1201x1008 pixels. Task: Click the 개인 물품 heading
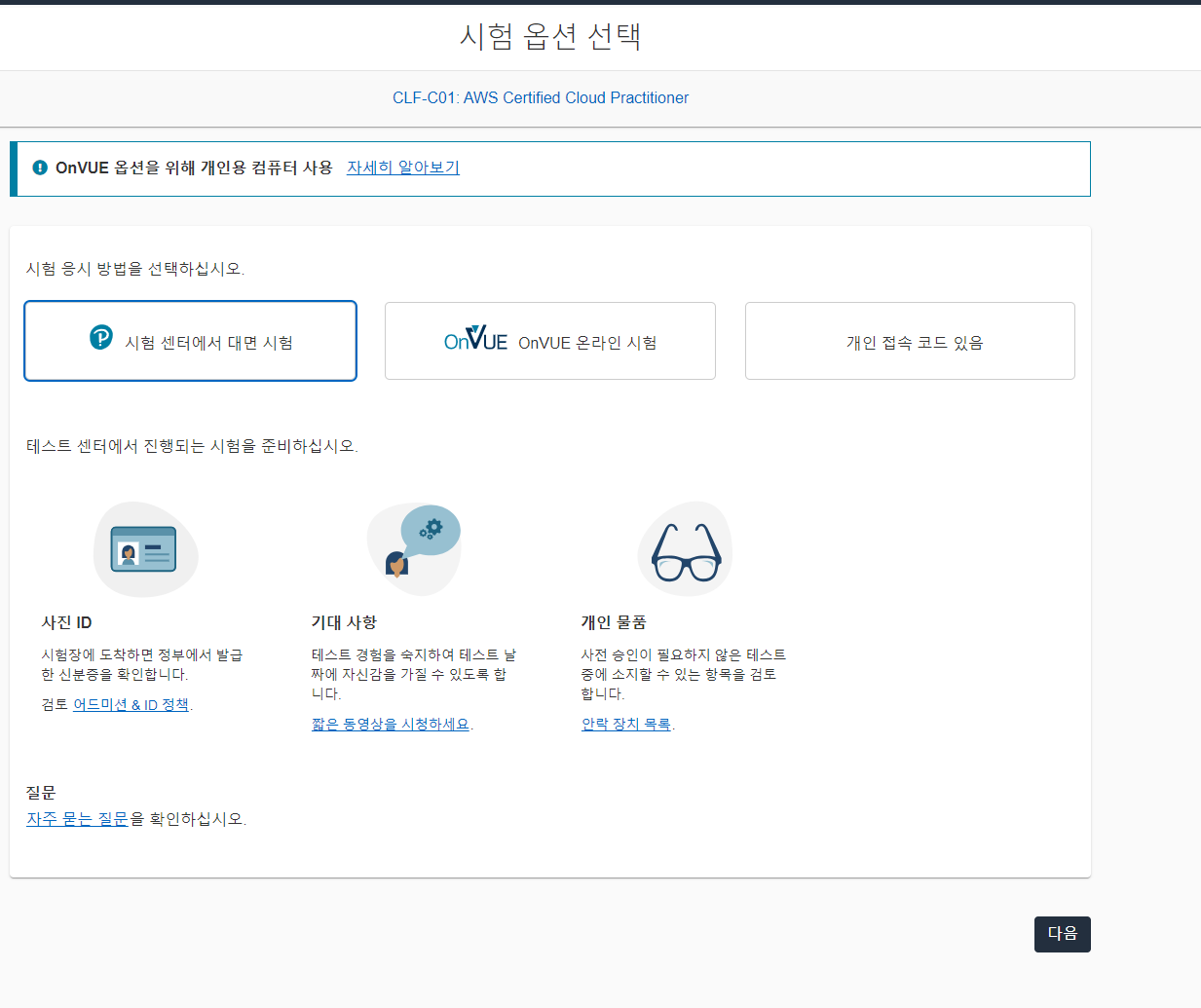[614, 622]
